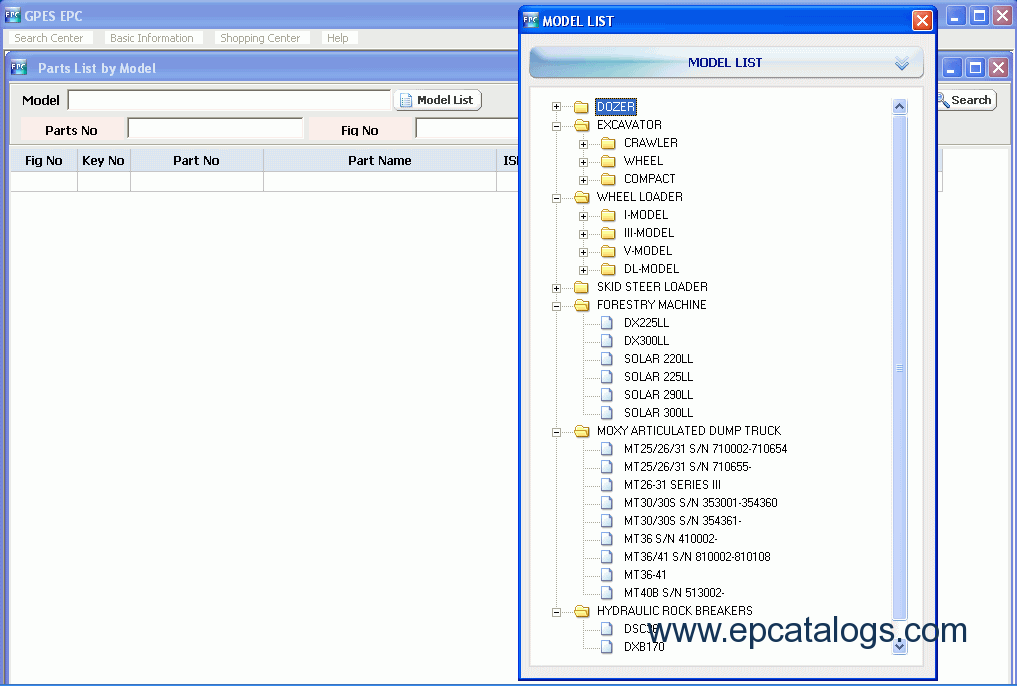Image resolution: width=1017 pixels, height=686 pixels.
Task: Click the Fig No column header
Action: (43, 161)
